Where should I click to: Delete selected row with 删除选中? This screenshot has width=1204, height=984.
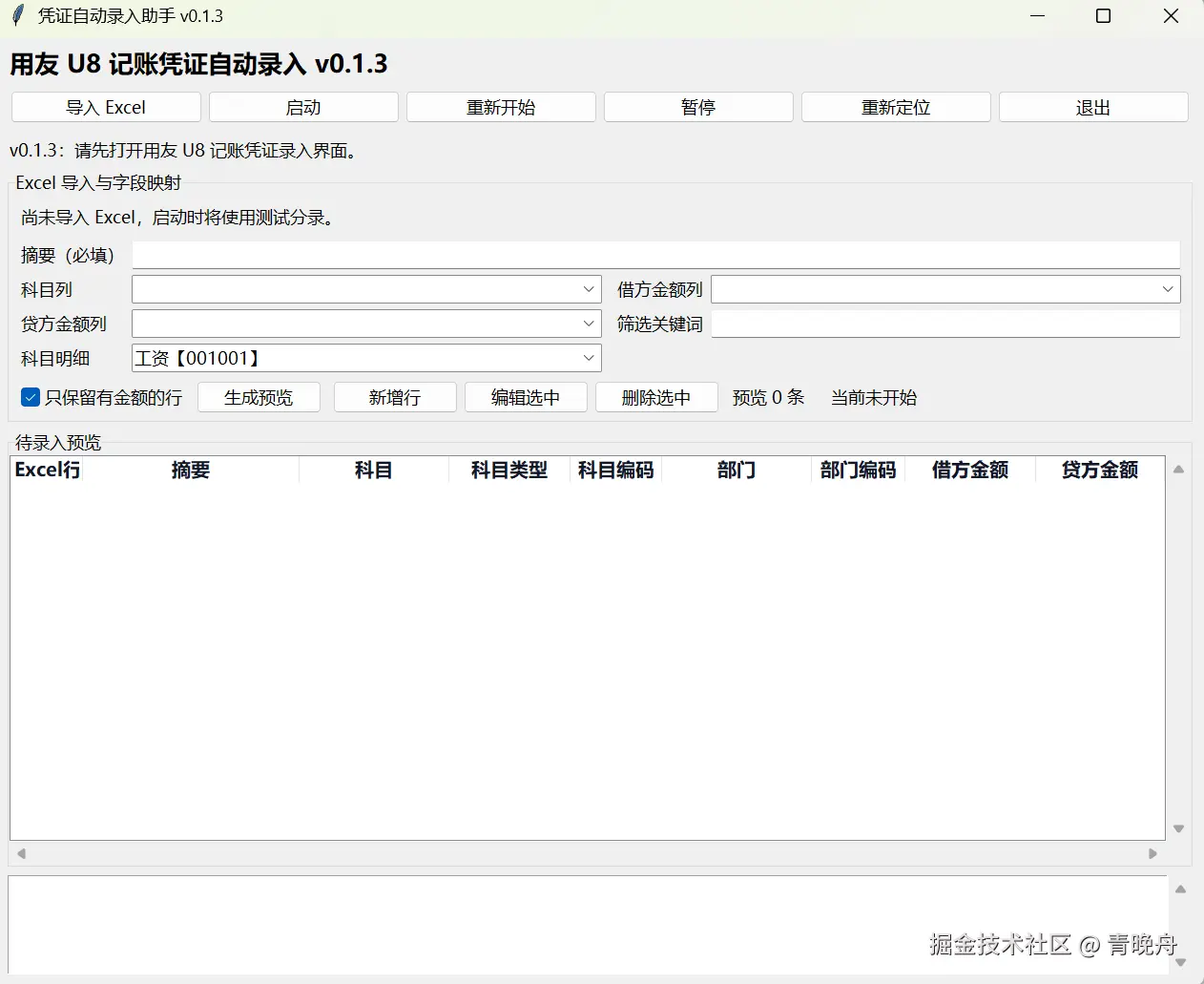click(656, 397)
